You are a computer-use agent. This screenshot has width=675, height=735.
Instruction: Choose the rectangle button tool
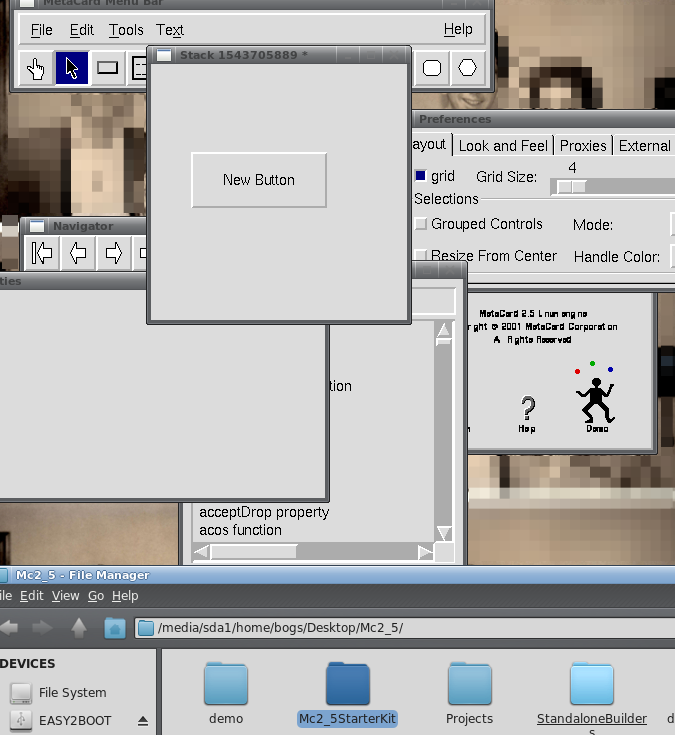tap(107, 69)
